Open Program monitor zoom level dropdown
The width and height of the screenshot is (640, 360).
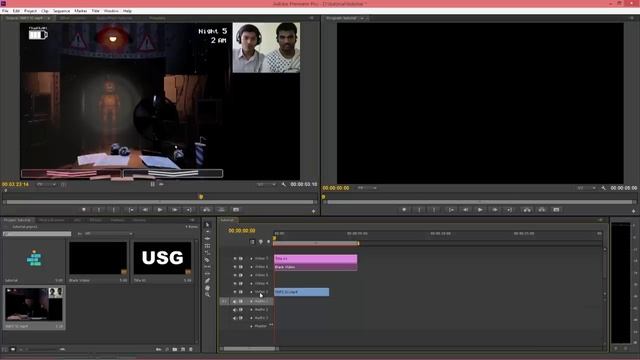point(367,188)
